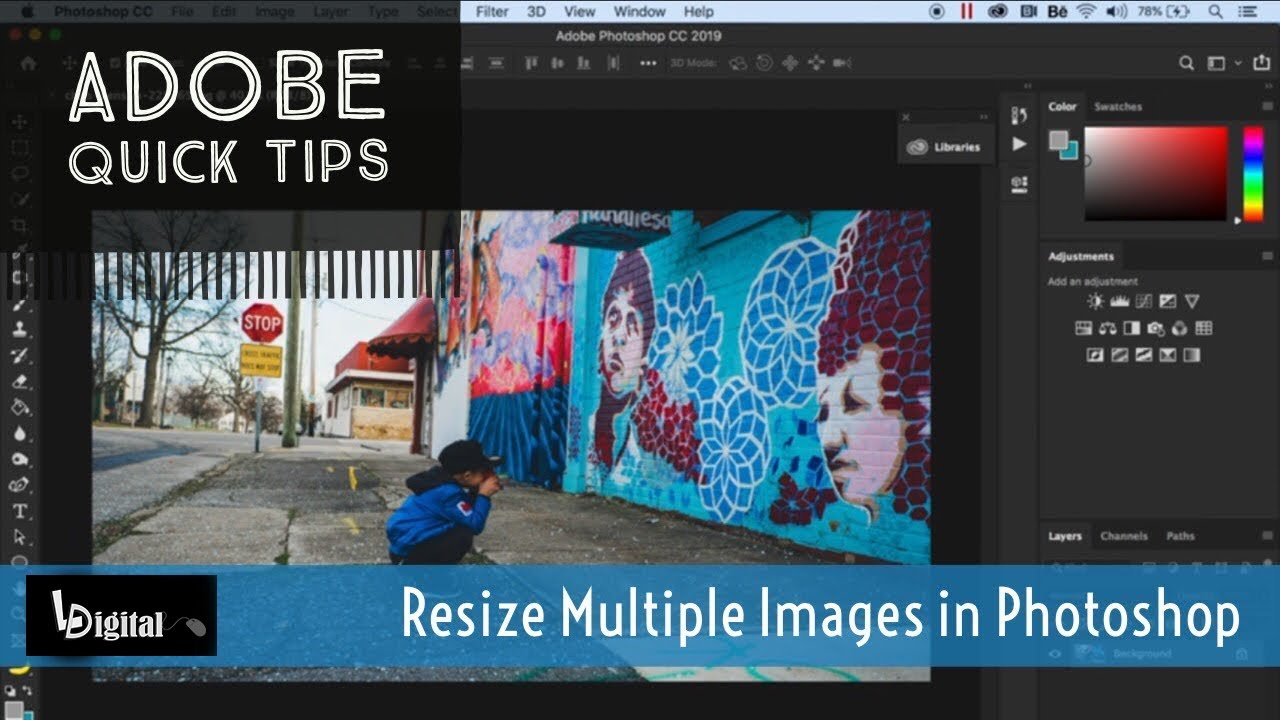The width and height of the screenshot is (1280, 720).
Task: Select the dimmed Move tool
Action: pyautogui.click(x=19, y=122)
